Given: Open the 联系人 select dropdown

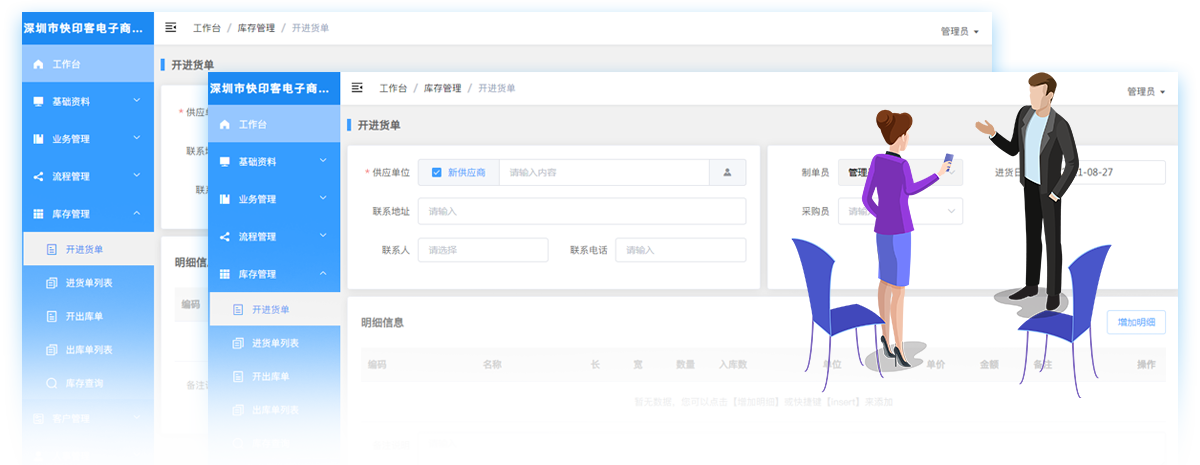Looking at the screenshot, I should coord(483,250).
